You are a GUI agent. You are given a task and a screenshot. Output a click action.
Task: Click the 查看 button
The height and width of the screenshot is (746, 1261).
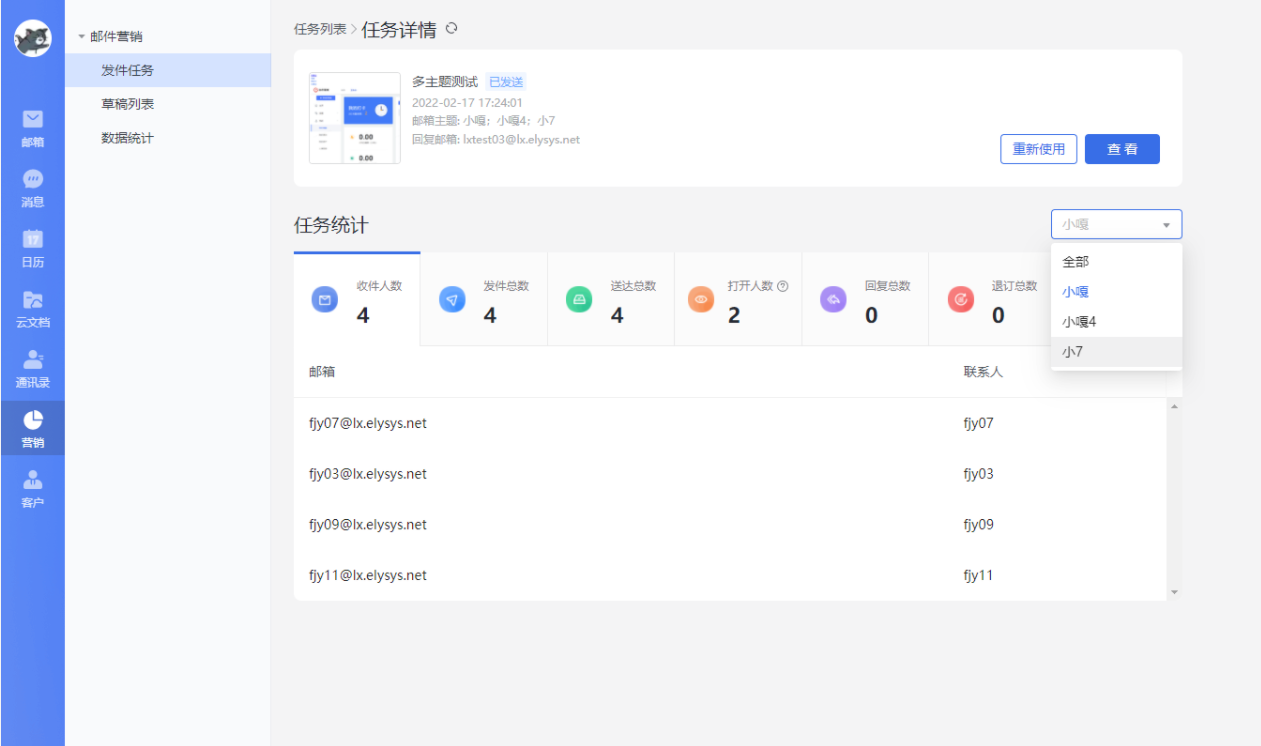[1122, 148]
